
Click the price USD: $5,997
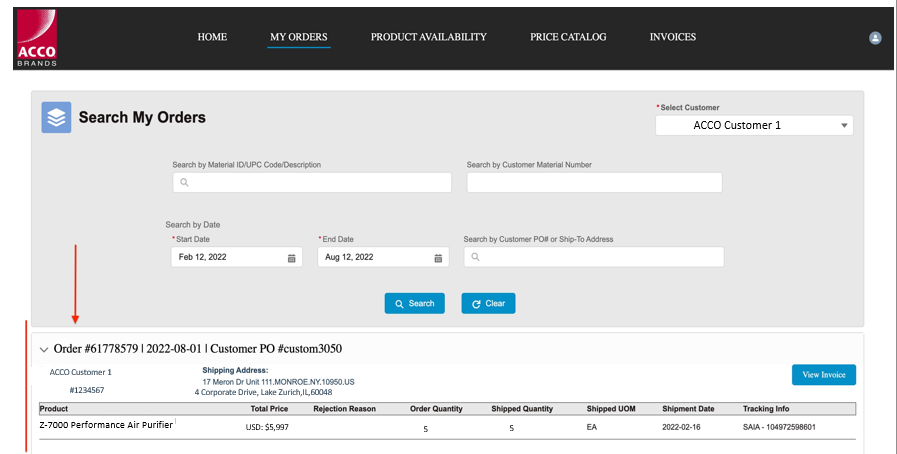pyautogui.click(x=267, y=427)
